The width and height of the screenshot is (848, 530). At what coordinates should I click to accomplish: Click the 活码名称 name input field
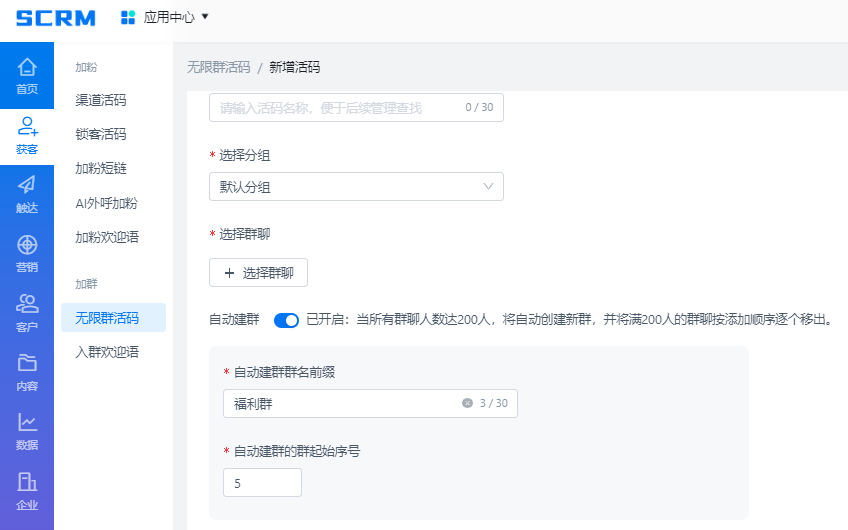point(335,107)
